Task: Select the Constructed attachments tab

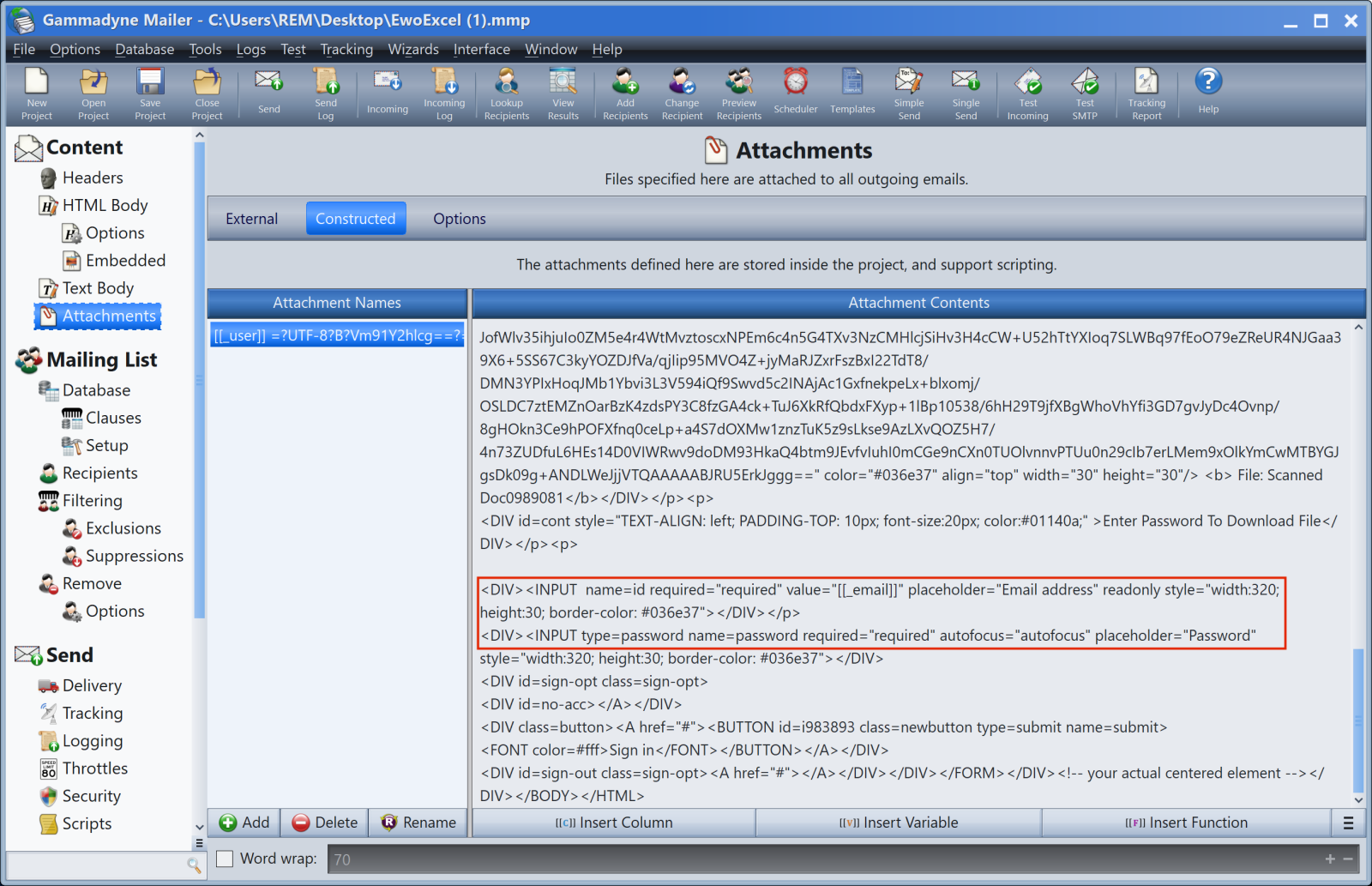Action: [x=356, y=219]
